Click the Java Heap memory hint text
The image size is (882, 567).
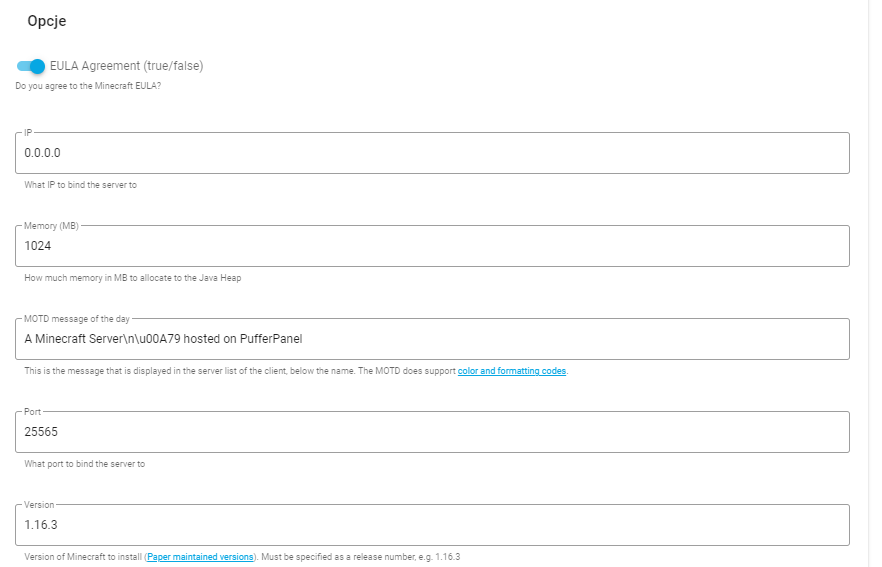click(x=132, y=278)
